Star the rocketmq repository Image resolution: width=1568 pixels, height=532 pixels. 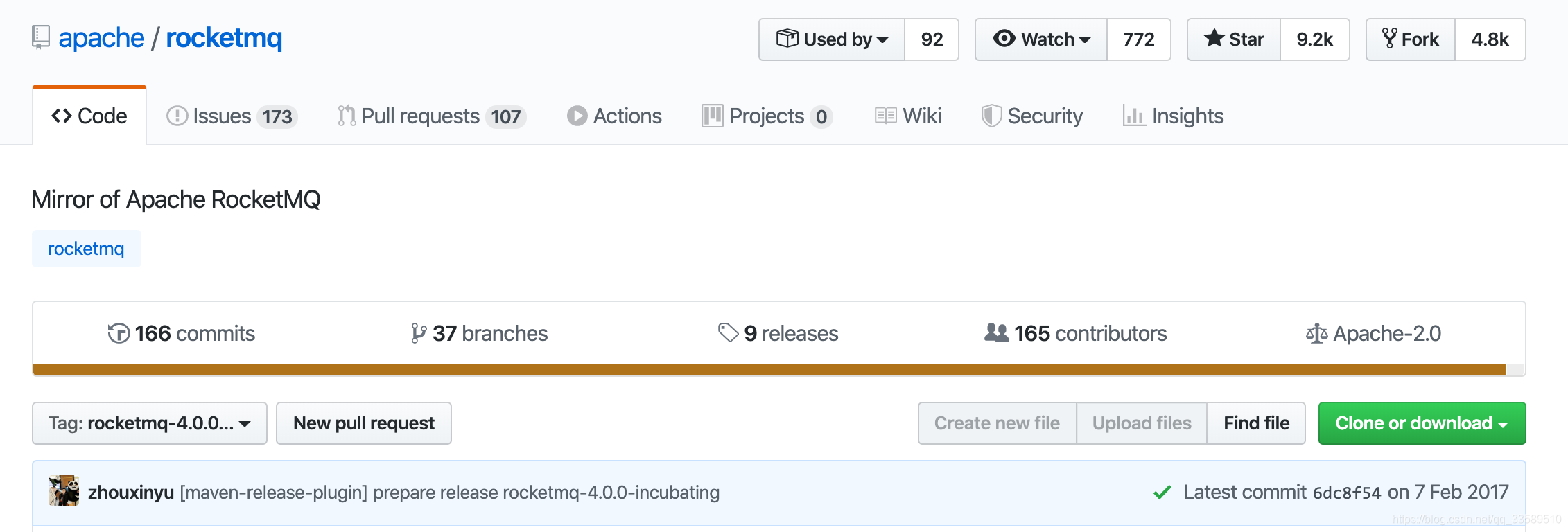1234,39
